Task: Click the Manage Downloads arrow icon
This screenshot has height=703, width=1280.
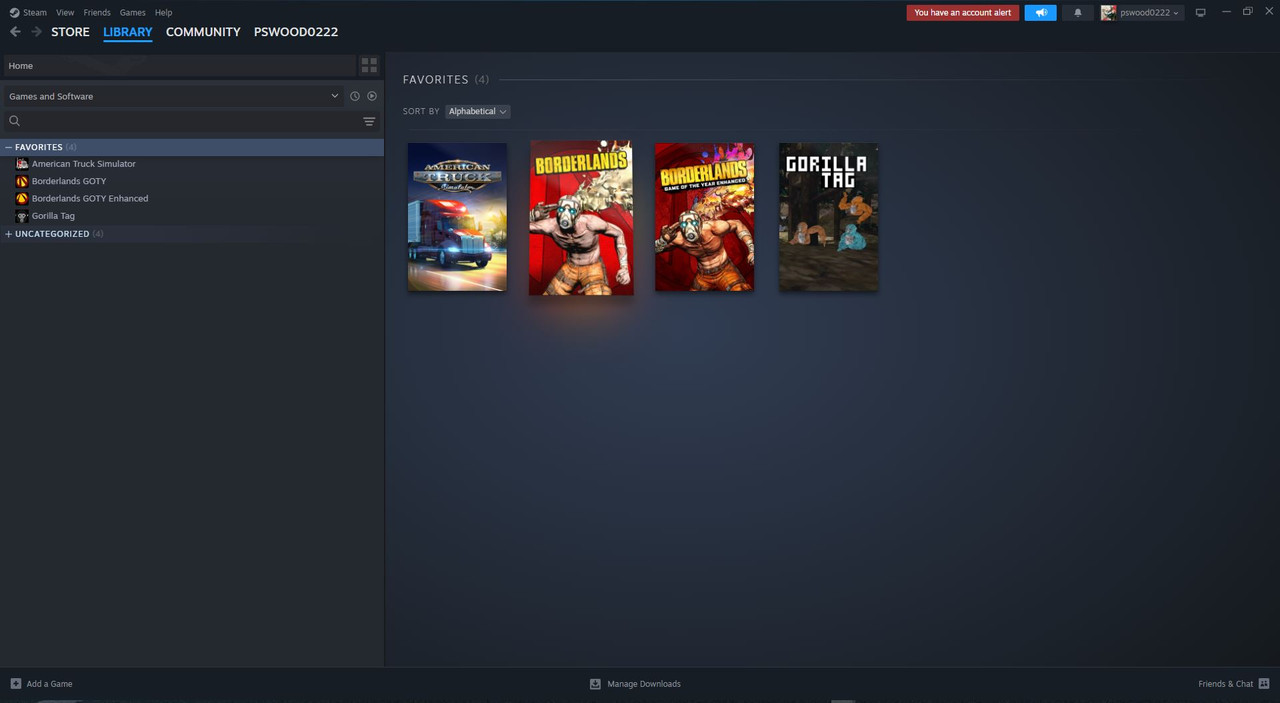Action: pyautogui.click(x=595, y=684)
